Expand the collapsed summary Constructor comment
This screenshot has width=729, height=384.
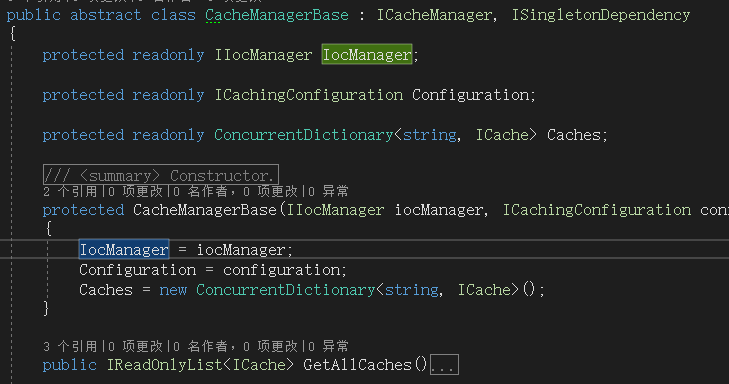(161, 175)
